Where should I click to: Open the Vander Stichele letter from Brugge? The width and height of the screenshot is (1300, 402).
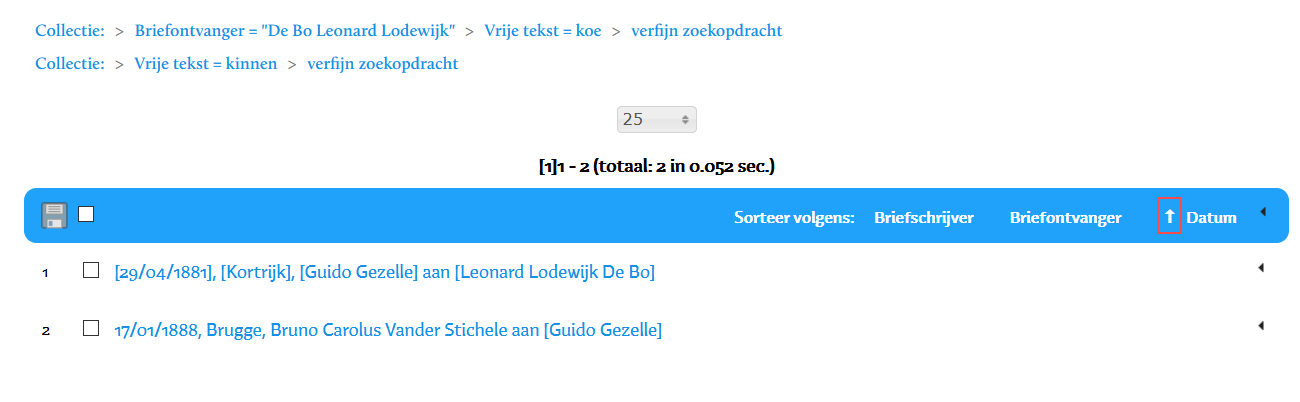click(x=388, y=330)
